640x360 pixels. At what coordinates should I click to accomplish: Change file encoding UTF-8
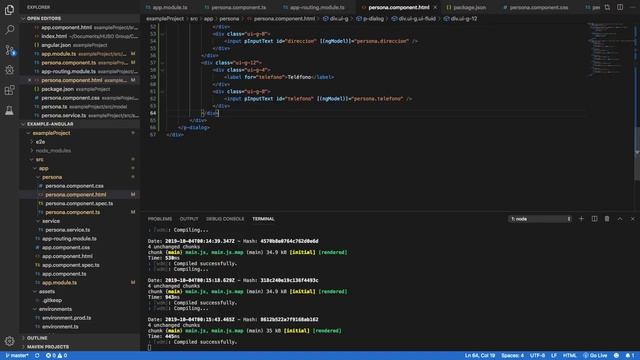point(538,356)
